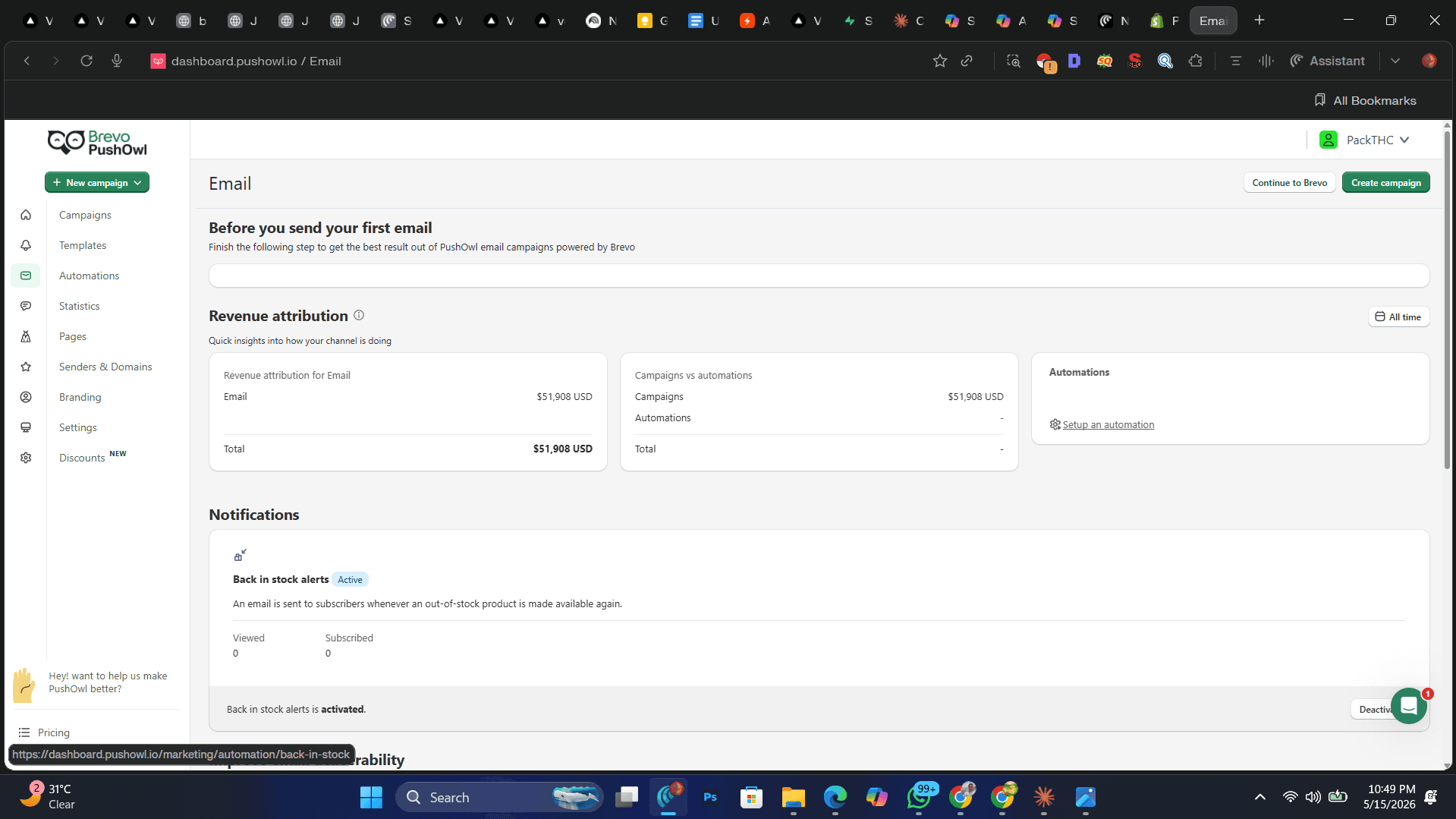This screenshot has height=819, width=1456.
Task: Open the All time date range picker
Action: coord(1398,317)
